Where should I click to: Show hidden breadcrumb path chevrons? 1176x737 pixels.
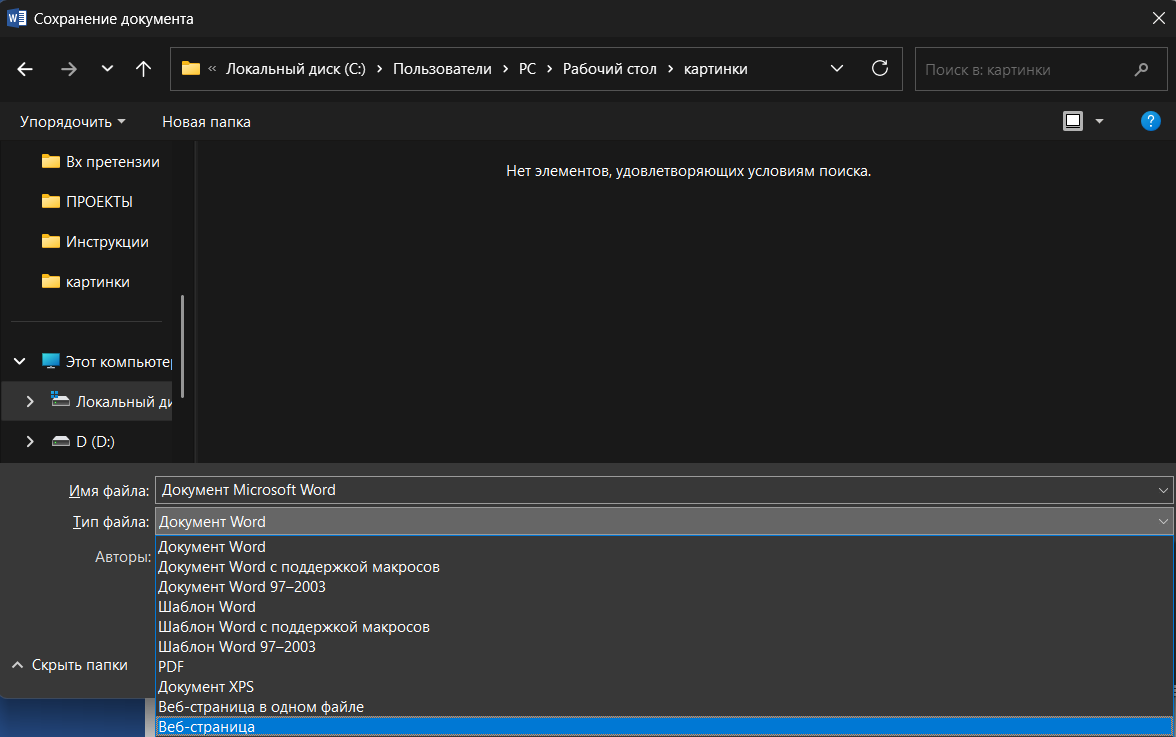tap(212, 68)
